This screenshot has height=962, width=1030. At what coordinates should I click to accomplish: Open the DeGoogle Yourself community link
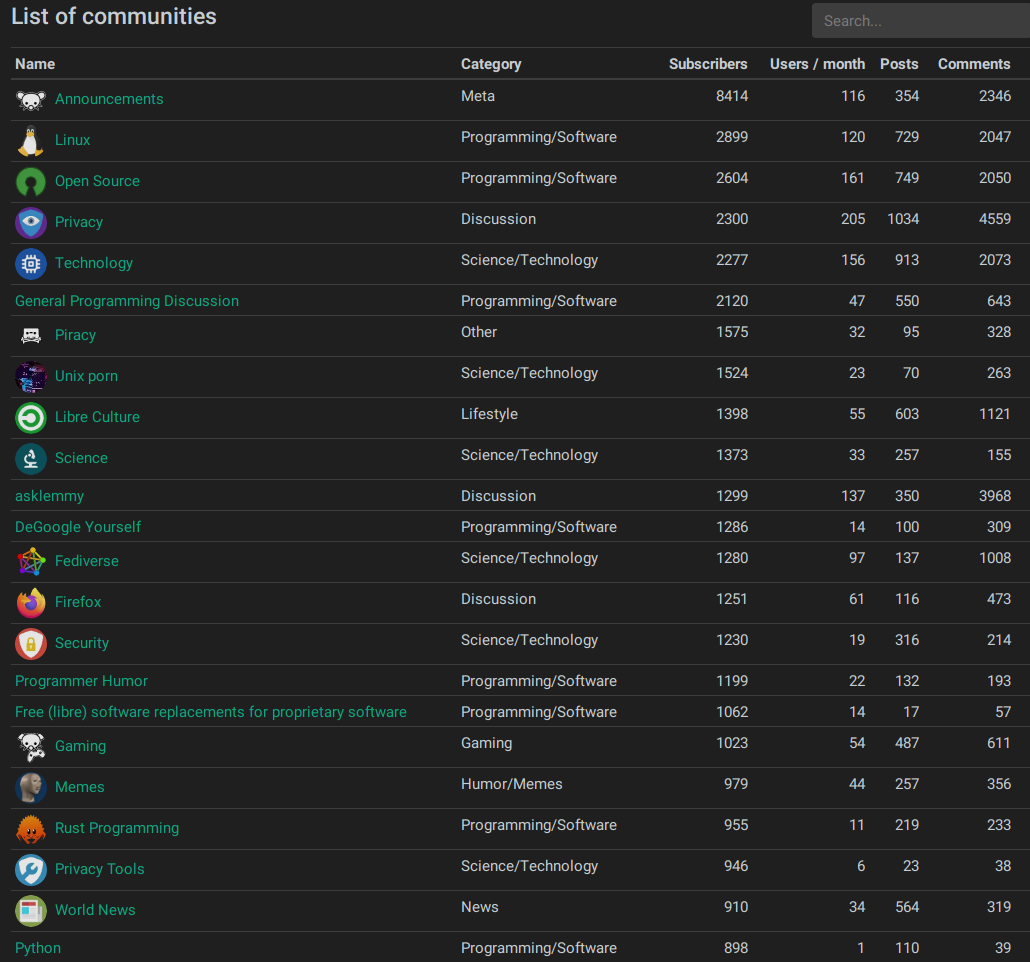click(78, 527)
